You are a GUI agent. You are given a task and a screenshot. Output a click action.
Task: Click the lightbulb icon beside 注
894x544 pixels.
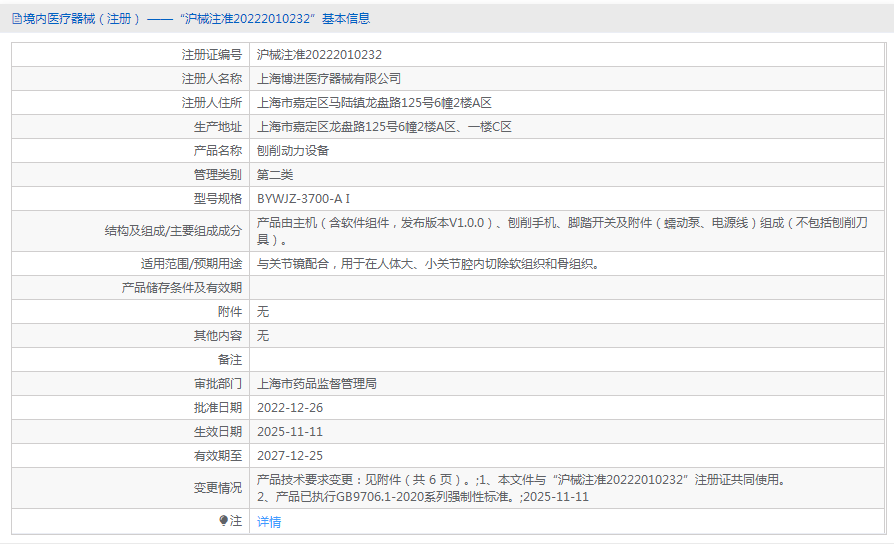point(223,521)
